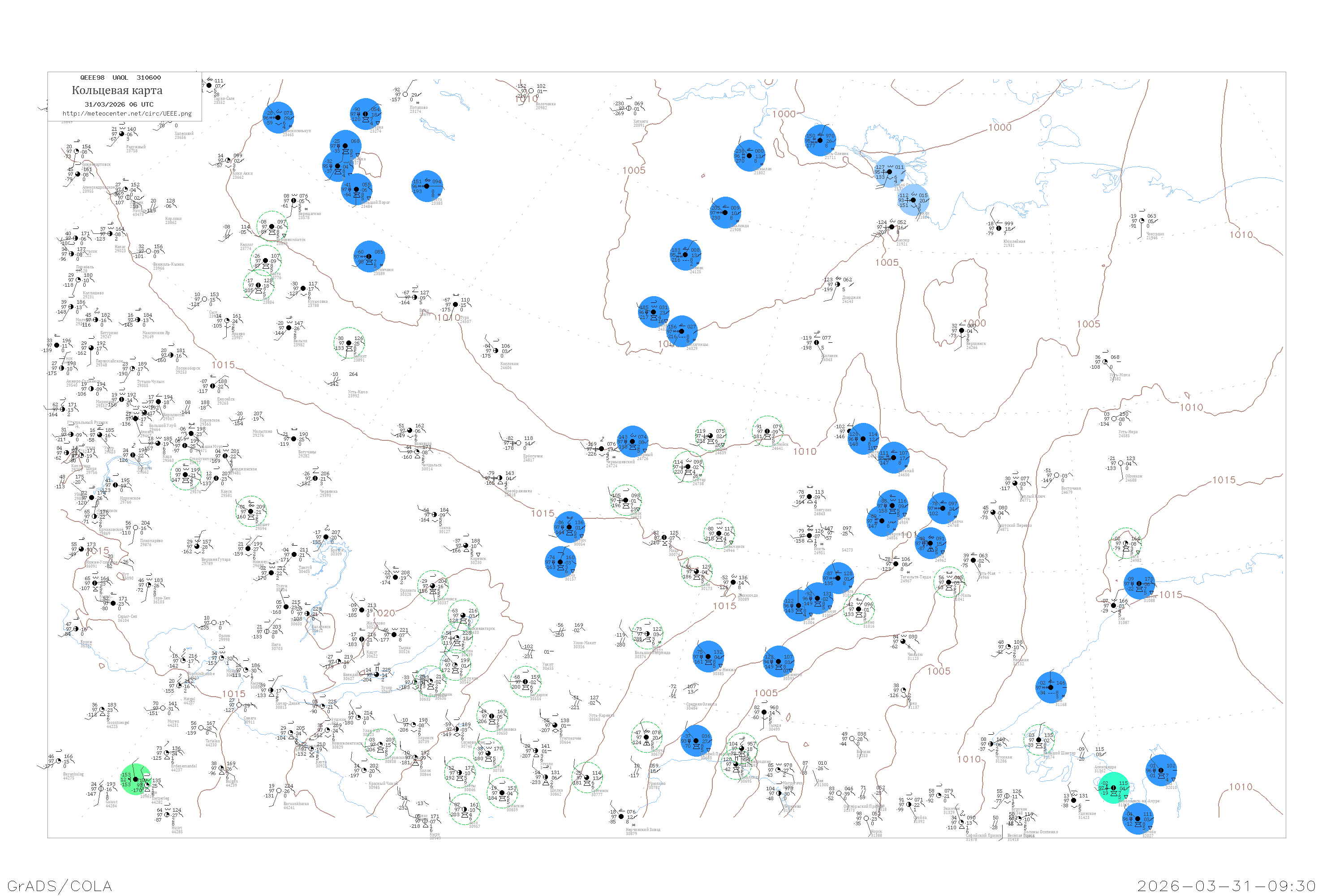The image size is (1344, 896).
Task: Click the blue station circle at Агата 23383
Action: coord(427,186)
